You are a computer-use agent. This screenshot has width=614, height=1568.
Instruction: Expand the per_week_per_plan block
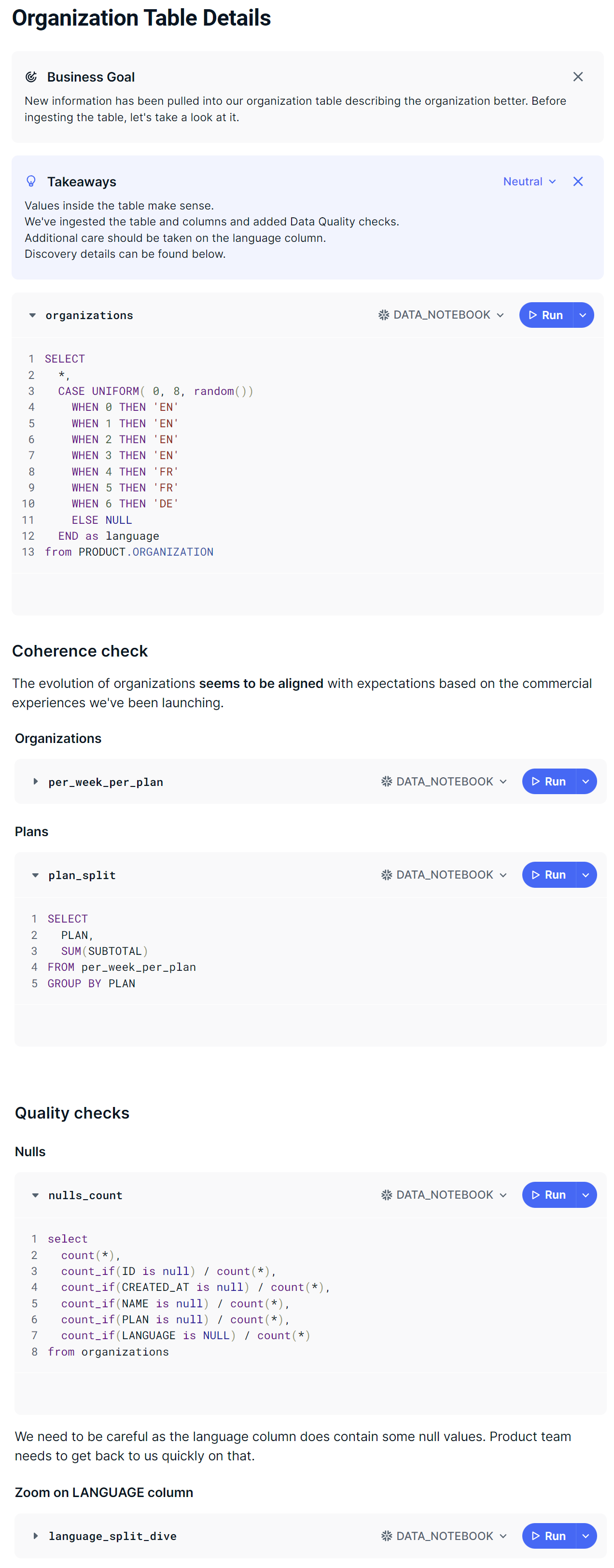click(x=35, y=782)
